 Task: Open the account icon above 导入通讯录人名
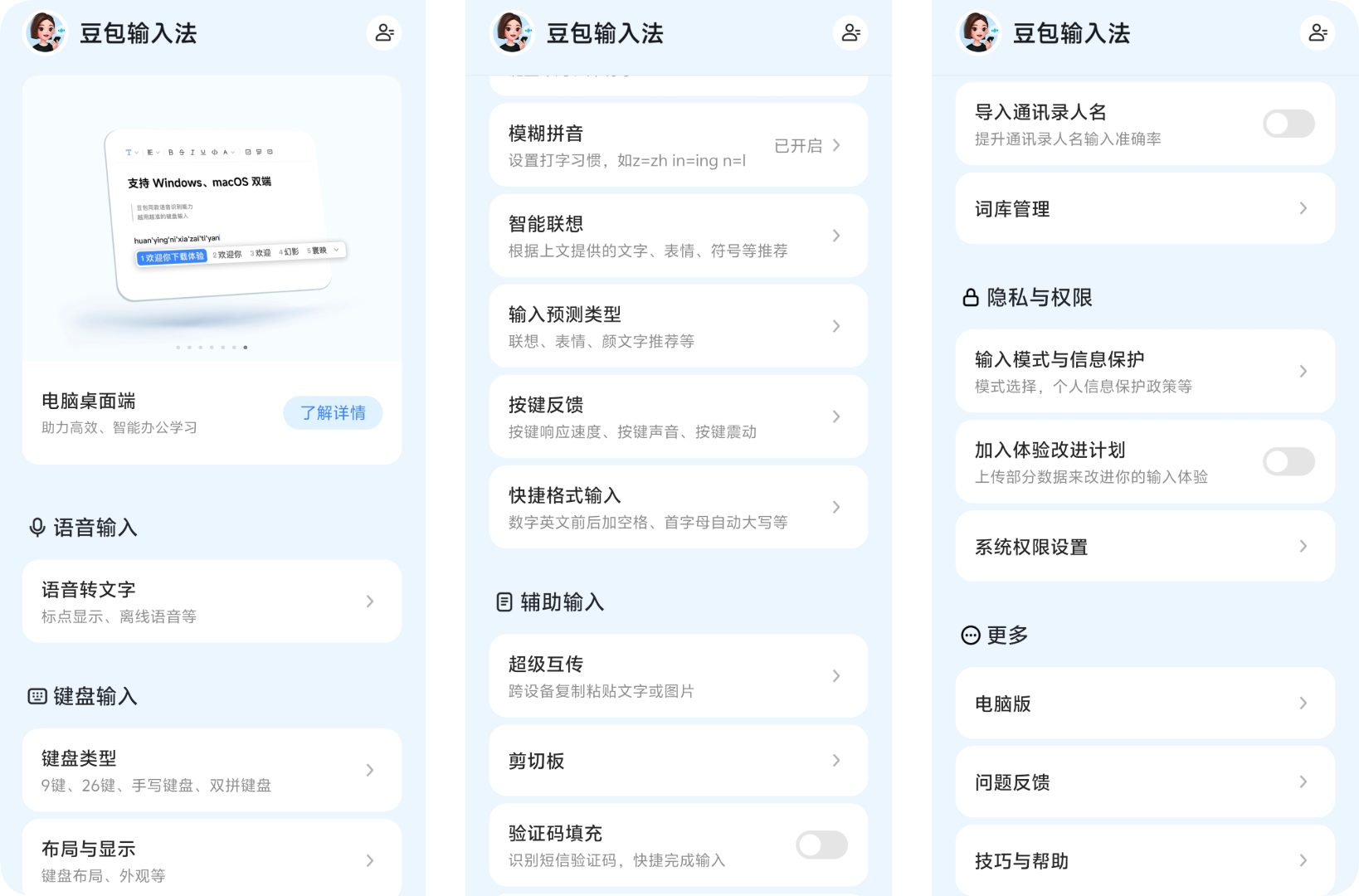coord(1318,33)
